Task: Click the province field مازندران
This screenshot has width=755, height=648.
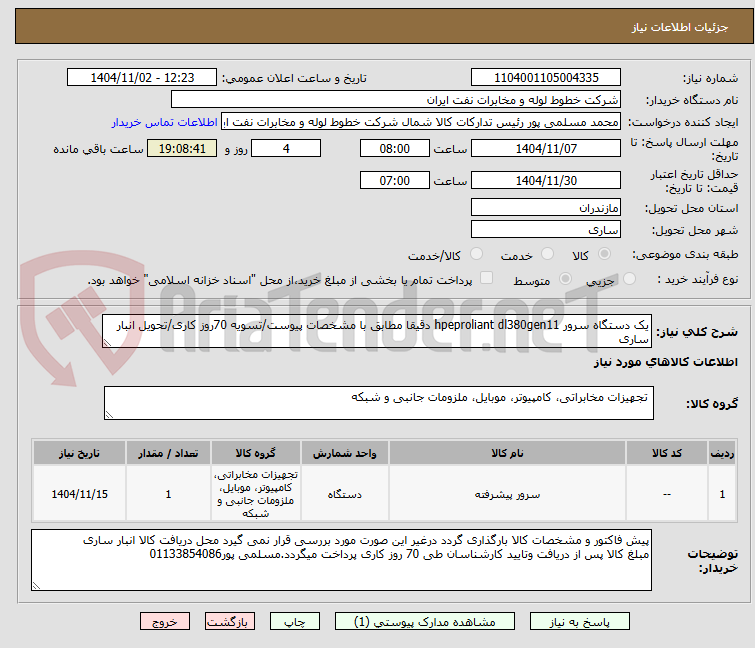Action: tap(546, 207)
